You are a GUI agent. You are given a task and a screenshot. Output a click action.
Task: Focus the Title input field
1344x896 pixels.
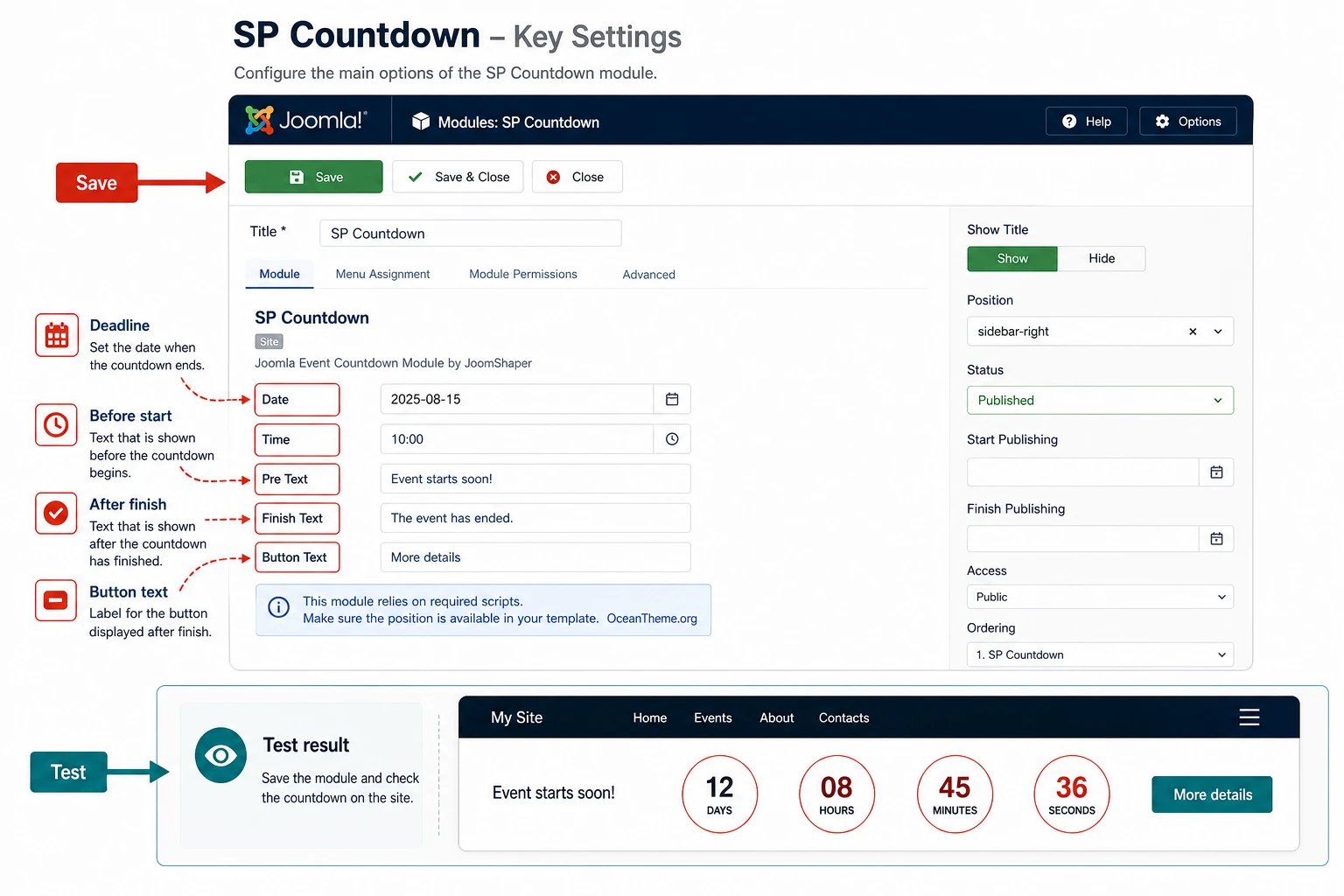471,234
